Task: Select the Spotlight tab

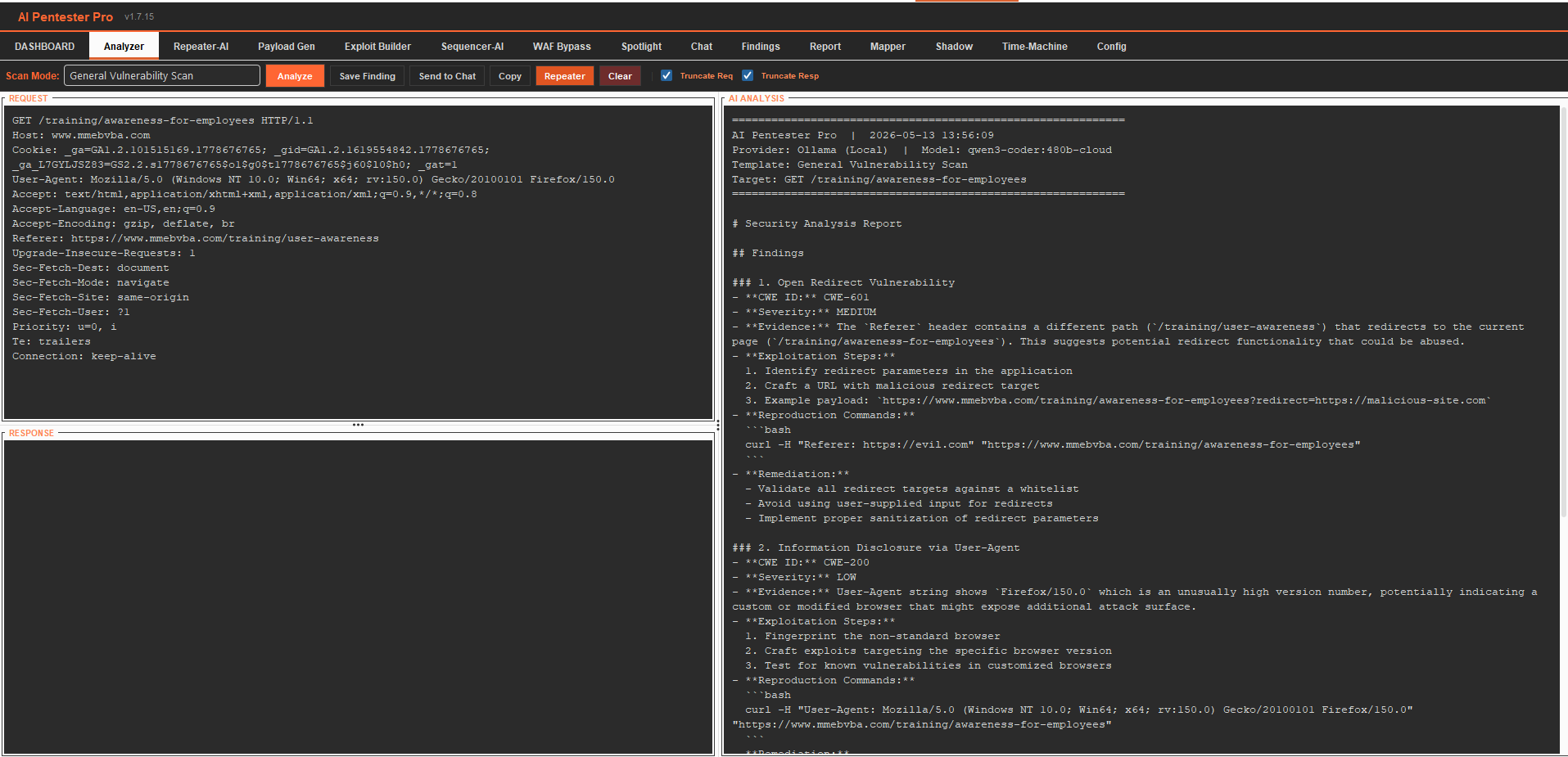Action: (641, 47)
